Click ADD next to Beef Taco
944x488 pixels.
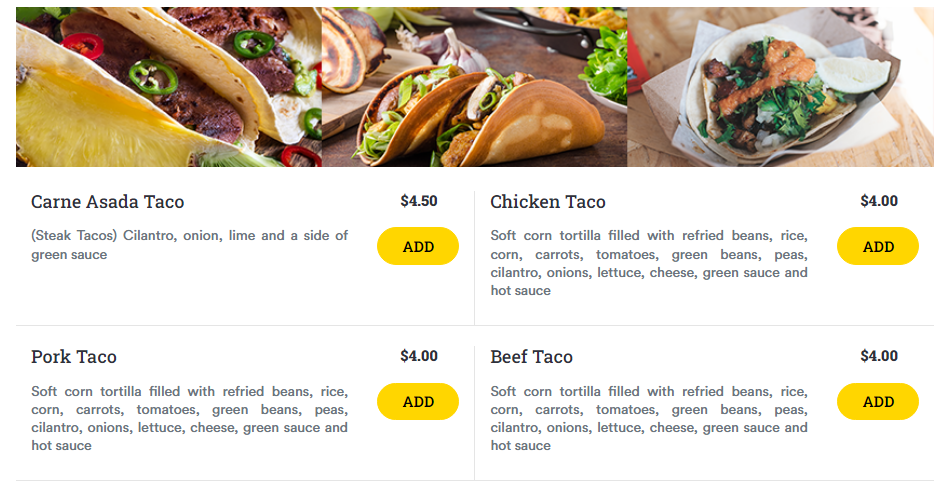(877, 402)
